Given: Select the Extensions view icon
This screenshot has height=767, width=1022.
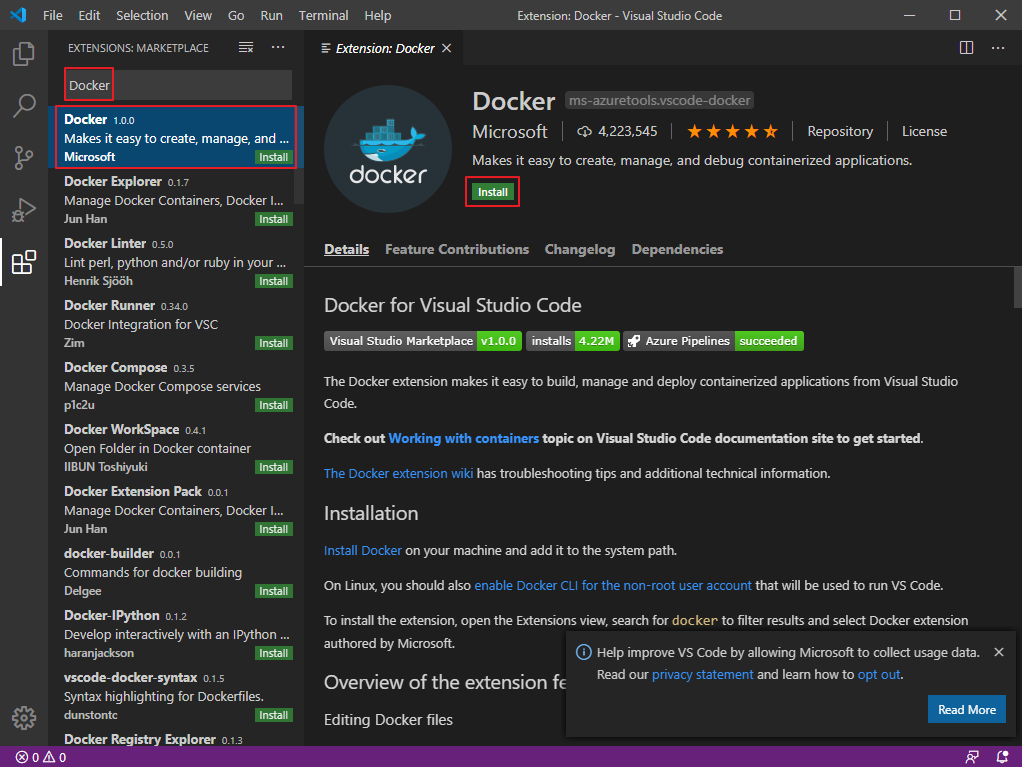Looking at the screenshot, I should (23, 262).
